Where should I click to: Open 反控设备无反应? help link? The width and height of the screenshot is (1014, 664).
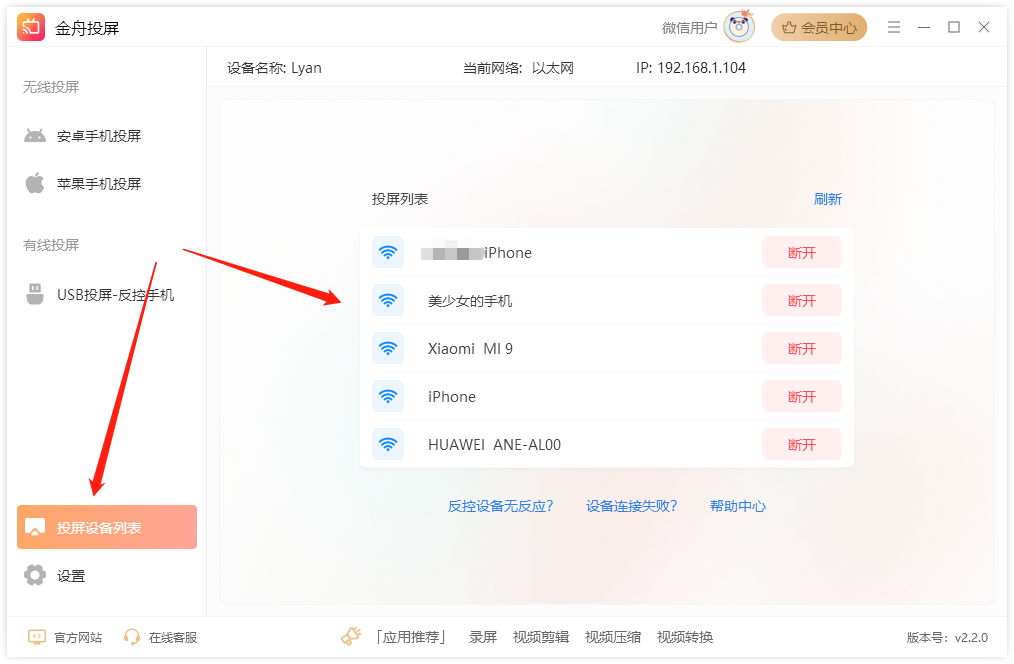(x=501, y=506)
